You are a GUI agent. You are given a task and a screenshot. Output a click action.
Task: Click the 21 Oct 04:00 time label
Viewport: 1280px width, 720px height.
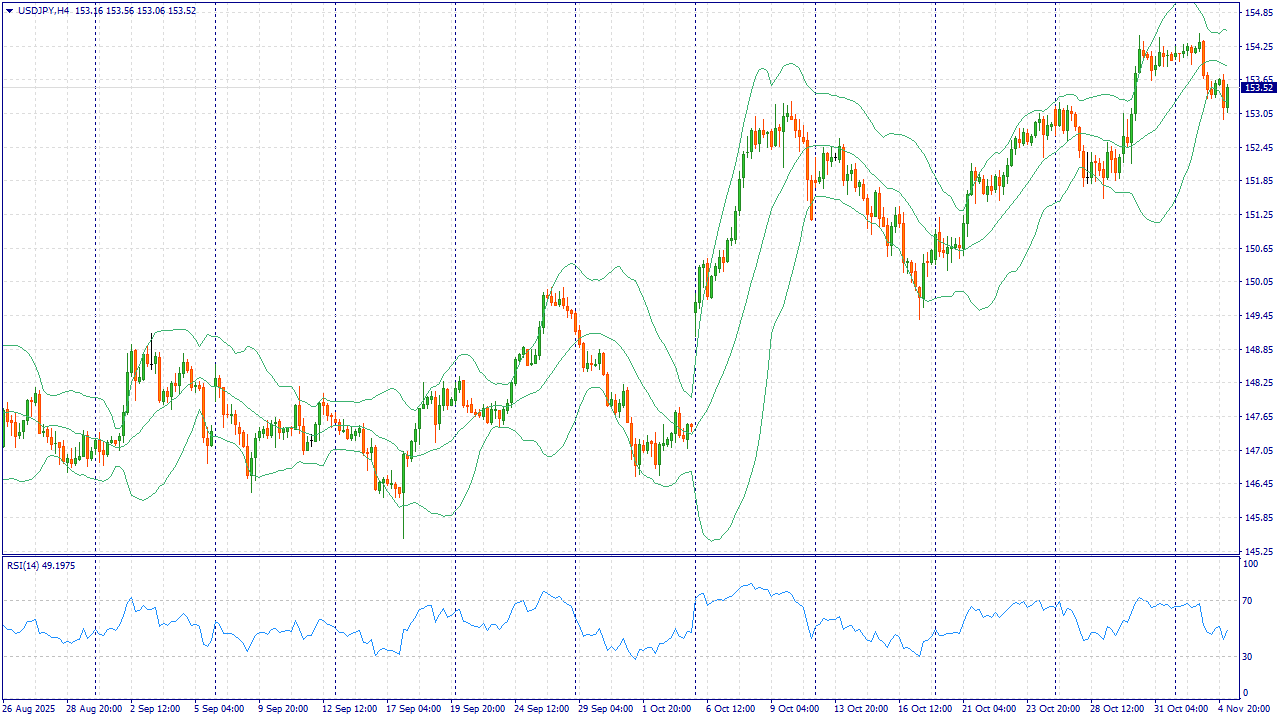987,709
